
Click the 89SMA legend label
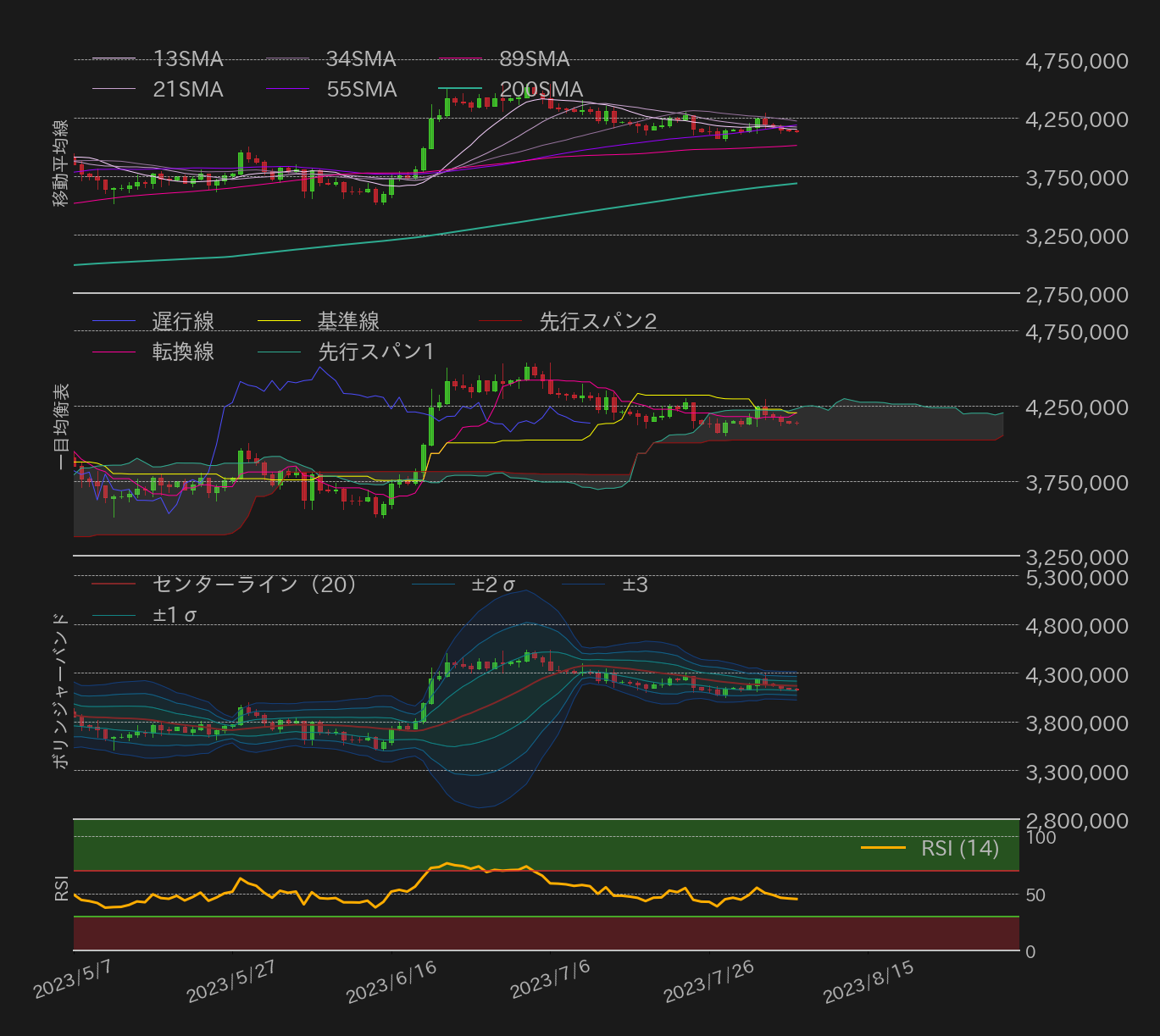click(x=535, y=59)
